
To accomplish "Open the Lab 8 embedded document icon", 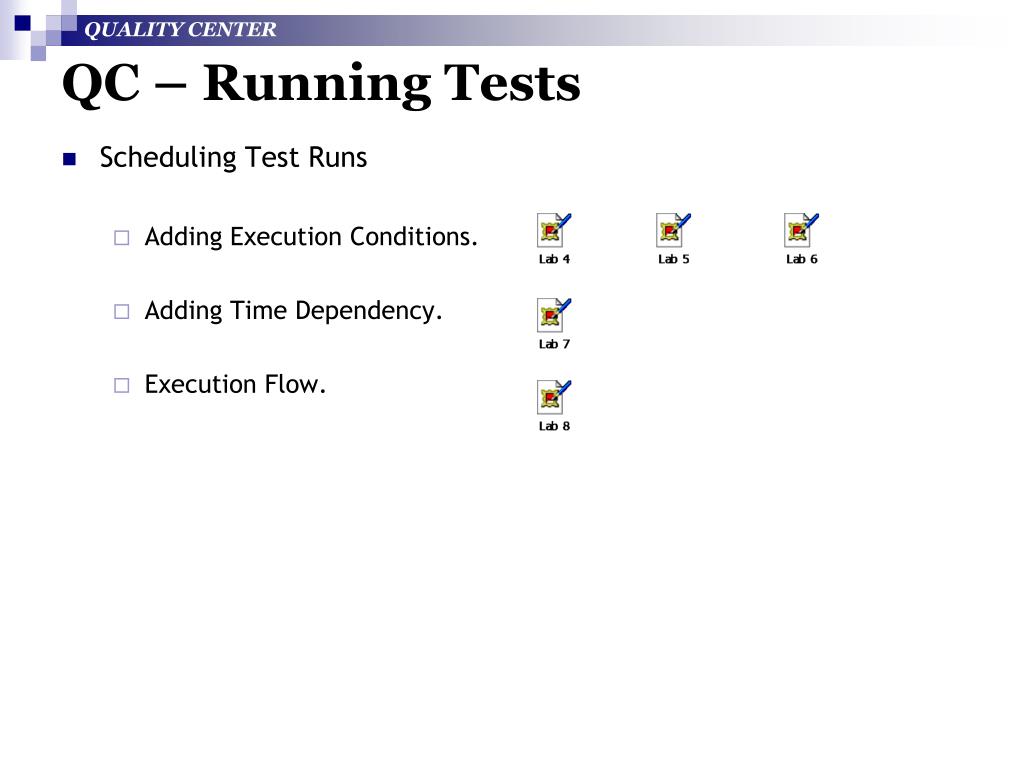I will (x=554, y=397).
